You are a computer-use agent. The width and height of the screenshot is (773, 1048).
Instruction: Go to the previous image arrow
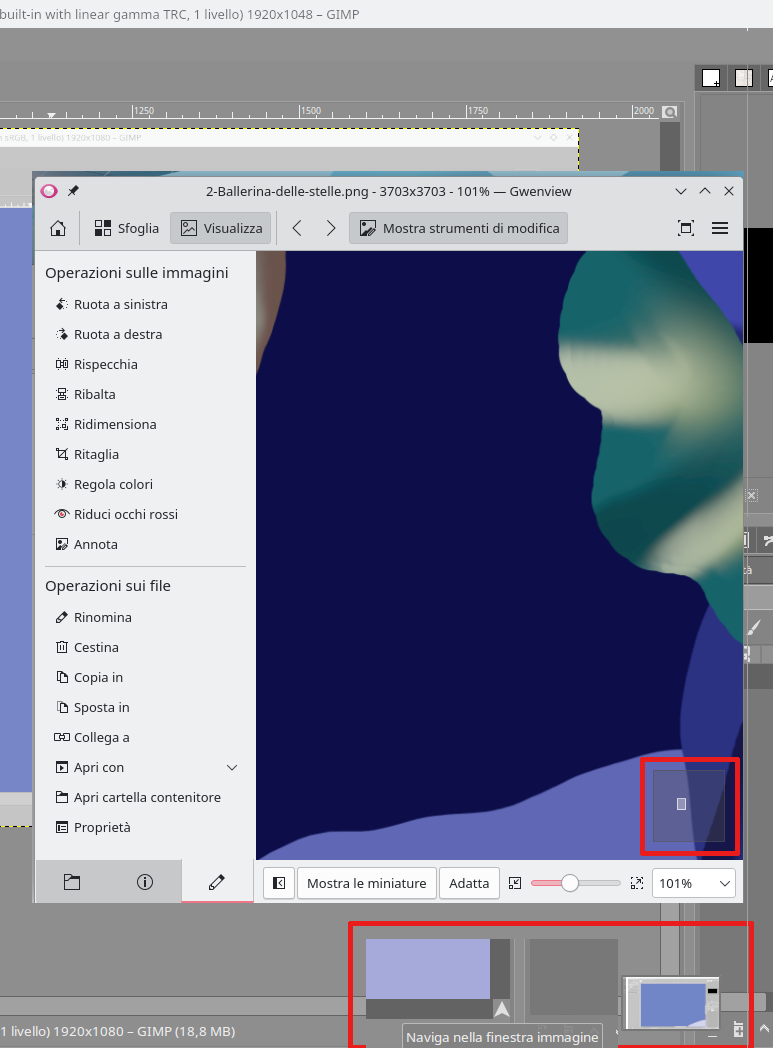point(297,228)
